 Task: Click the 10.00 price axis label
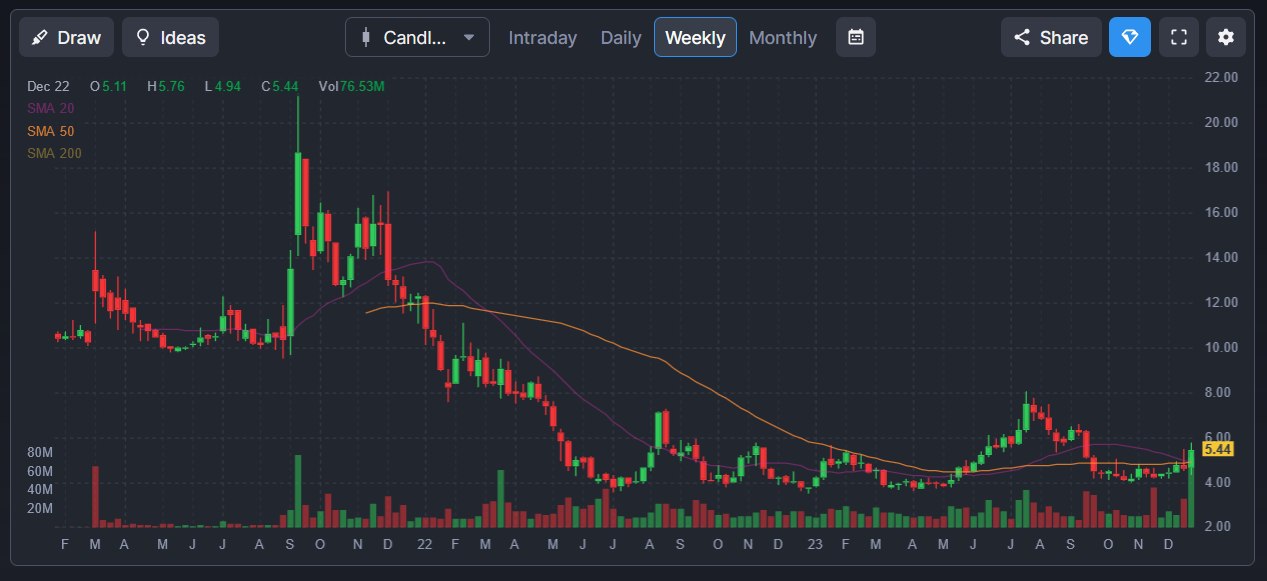pyautogui.click(x=1223, y=347)
